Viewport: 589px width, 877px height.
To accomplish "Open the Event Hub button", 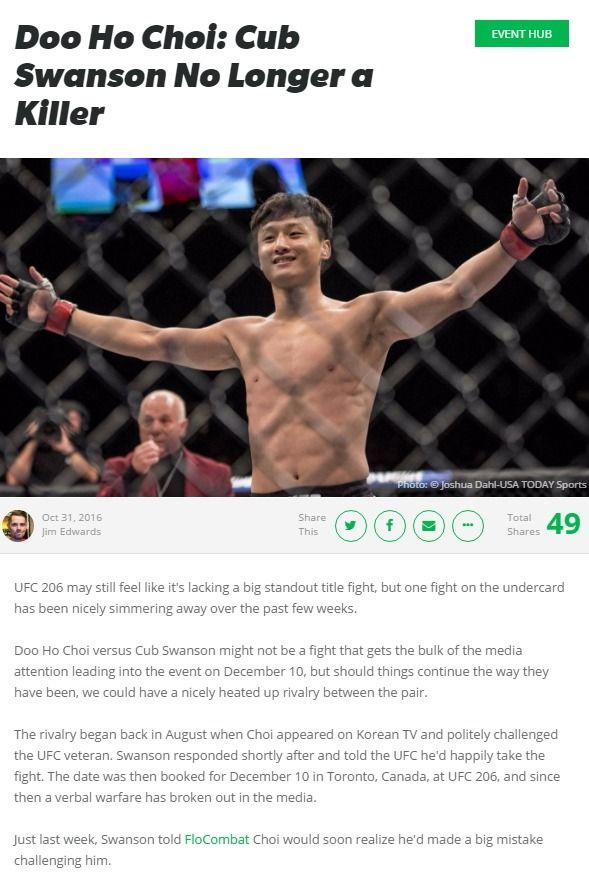I will (x=522, y=34).
